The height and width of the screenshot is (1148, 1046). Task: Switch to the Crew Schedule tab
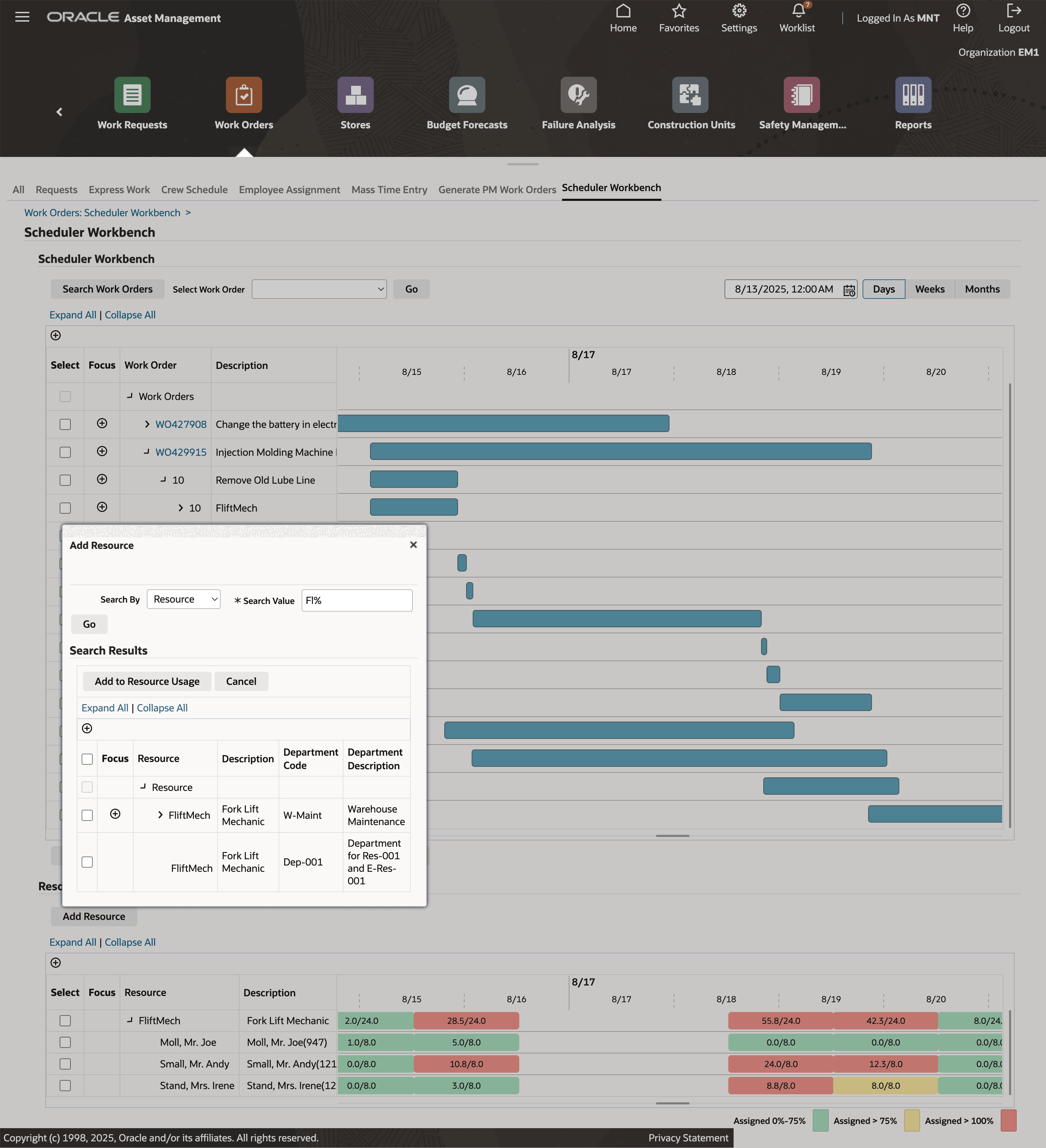coord(194,190)
